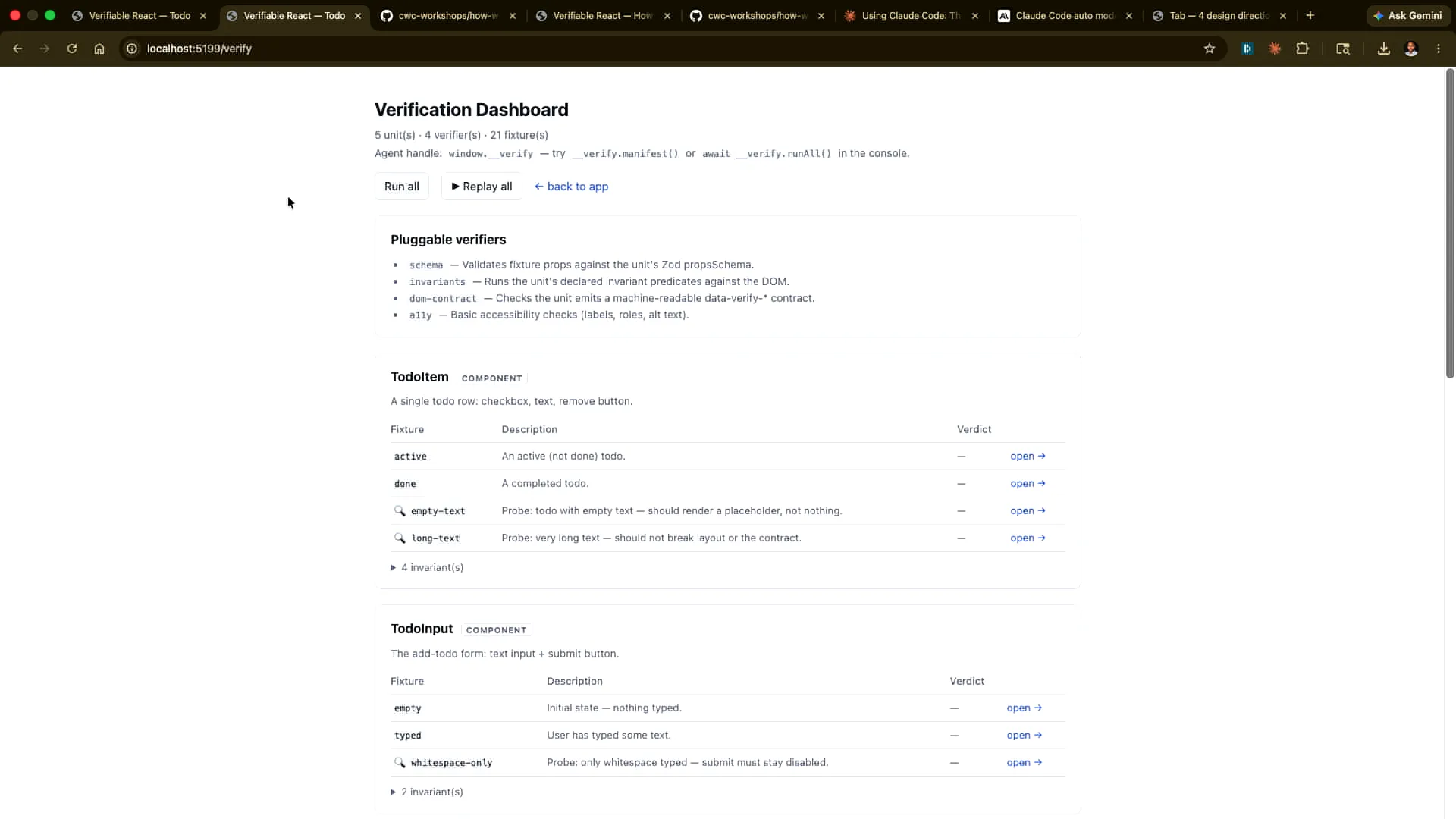Go to the browser home page icon
The width and height of the screenshot is (1456, 819).
pyautogui.click(x=99, y=49)
